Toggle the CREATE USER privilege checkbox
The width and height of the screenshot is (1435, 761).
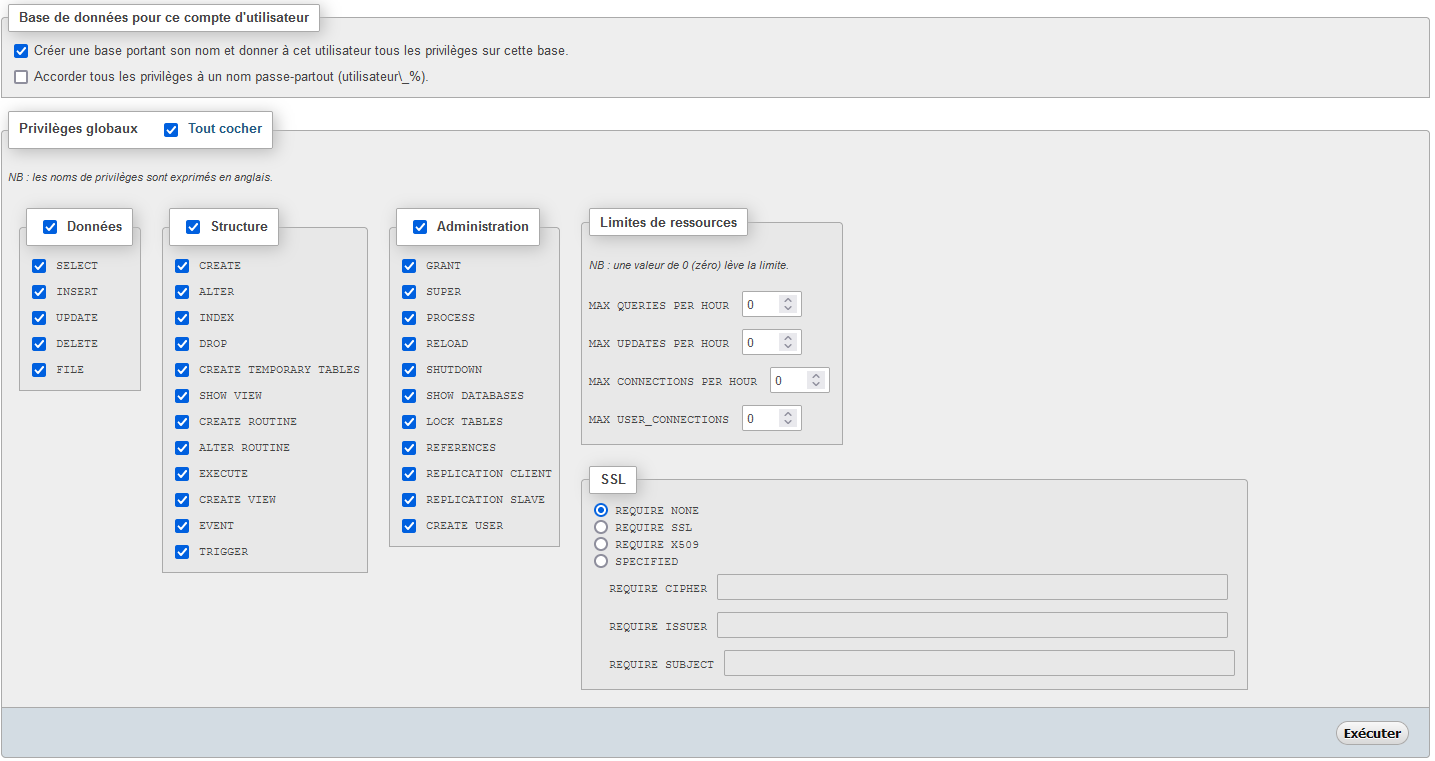point(409,526)
